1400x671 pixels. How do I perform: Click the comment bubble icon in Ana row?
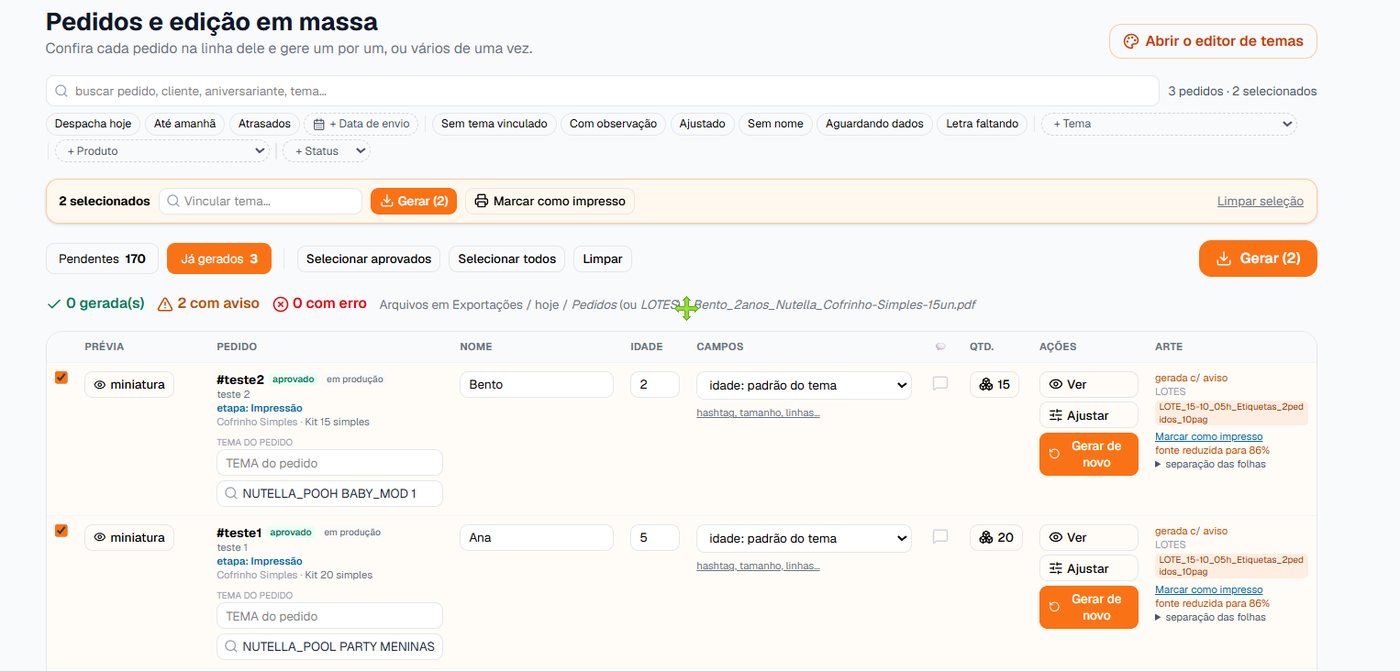pos(940,537)
